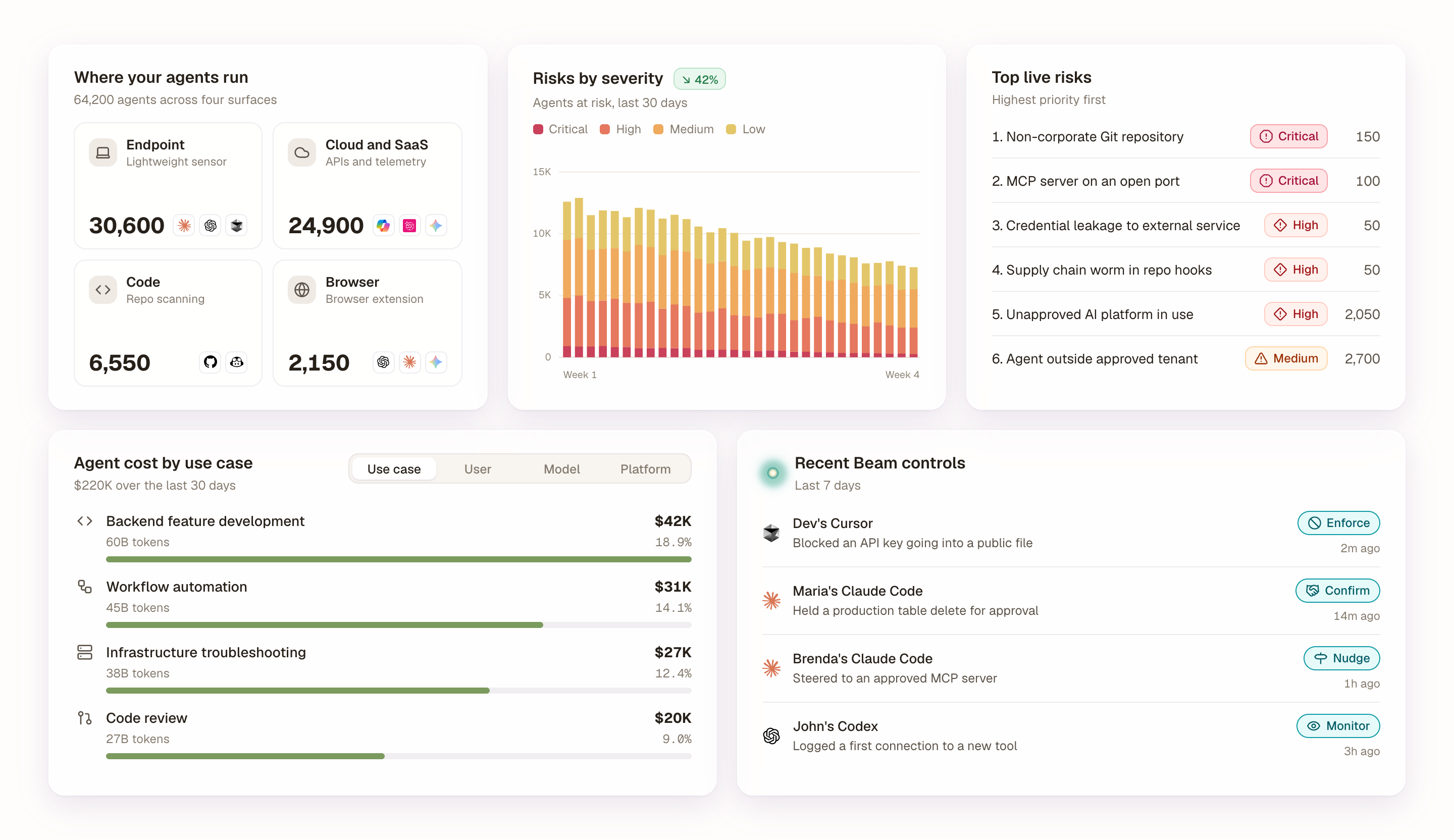Click the OpenAI icon in the Endpoint card

coord(211,226)
